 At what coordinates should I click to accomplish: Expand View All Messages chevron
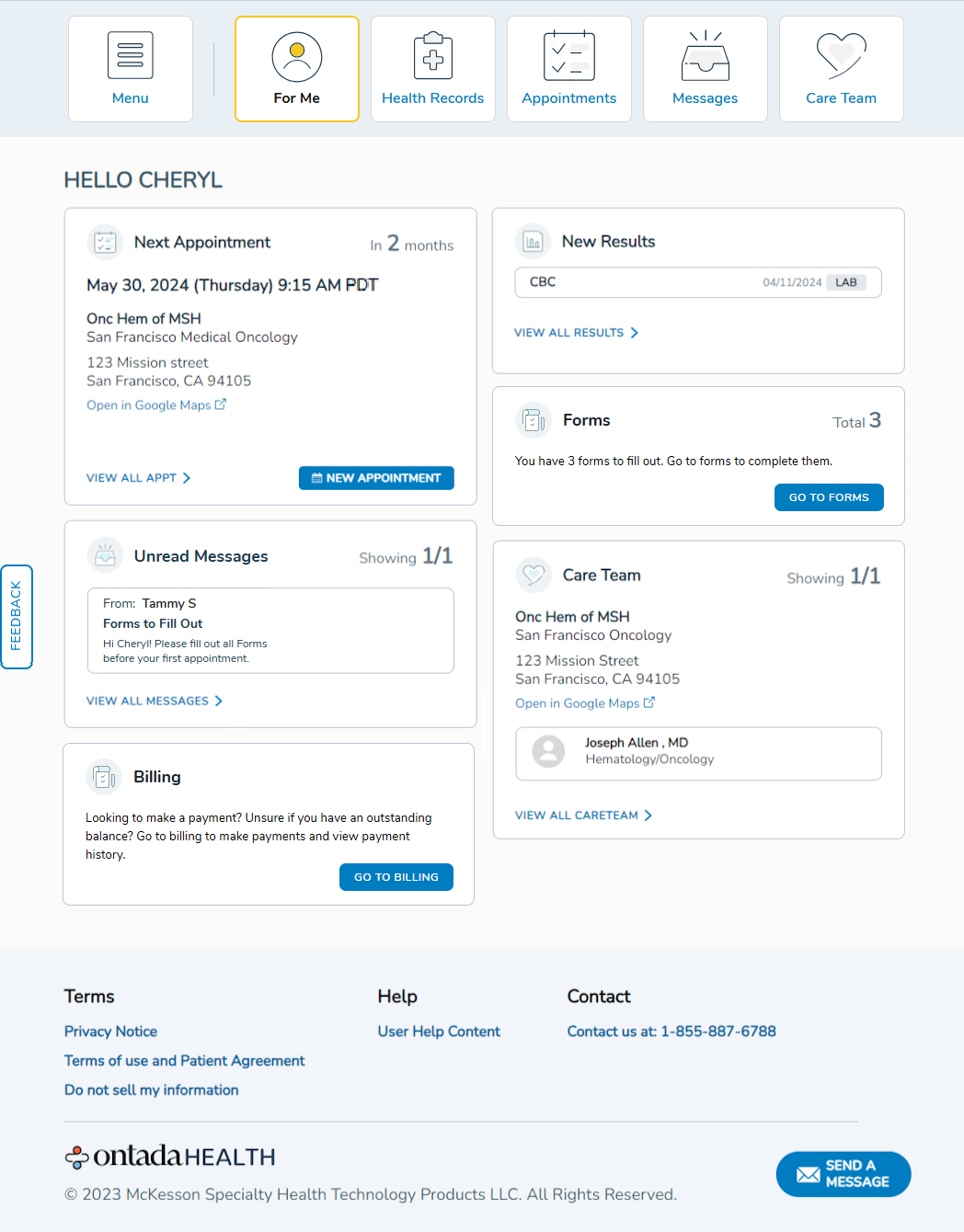[x=219, y=701]
